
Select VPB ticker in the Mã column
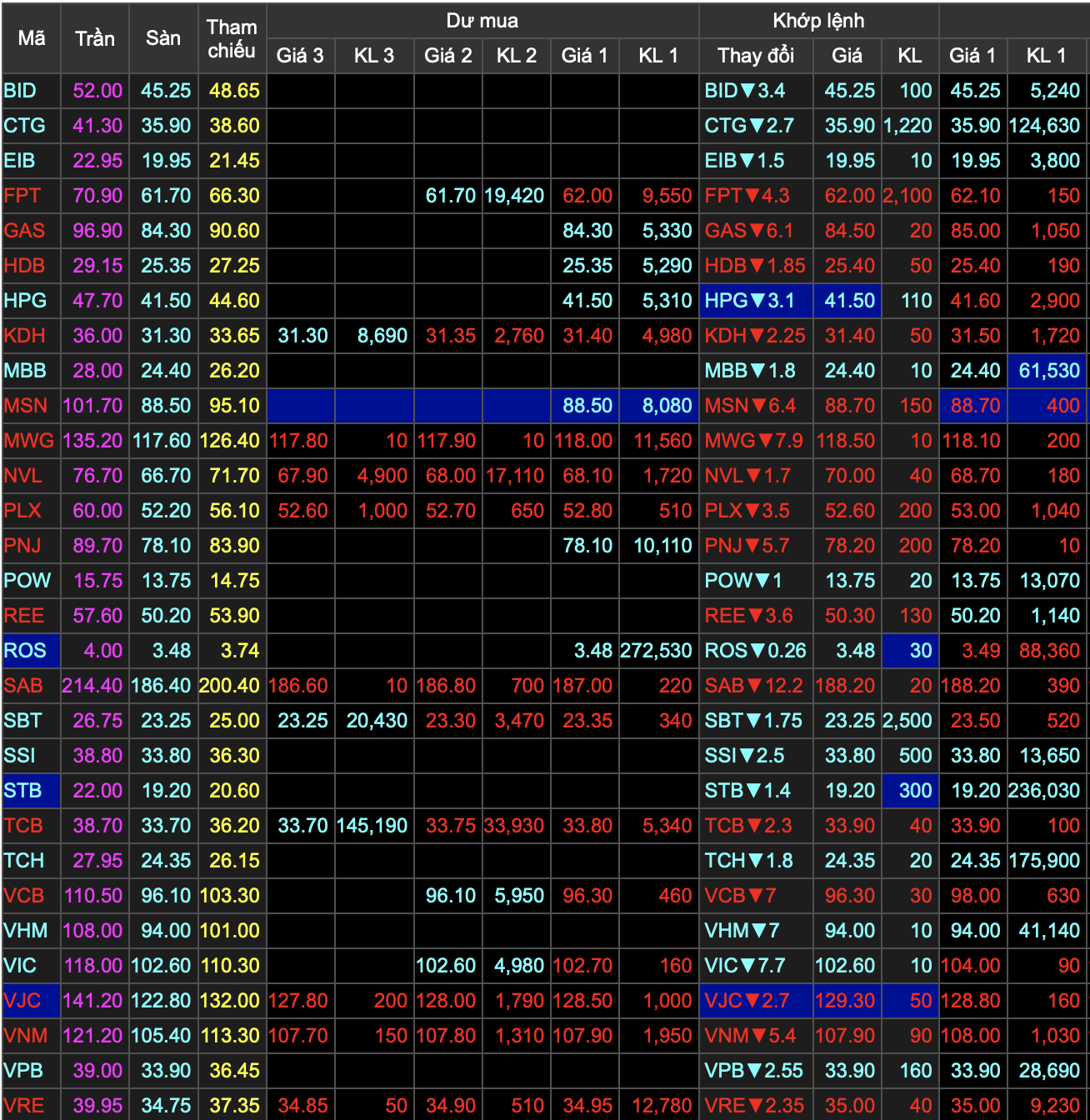coord(32,1071)
